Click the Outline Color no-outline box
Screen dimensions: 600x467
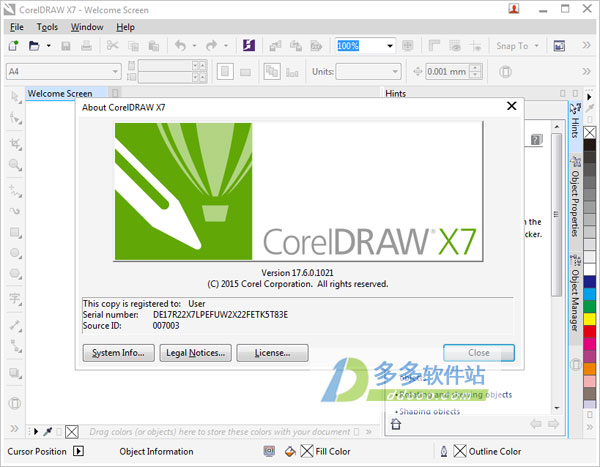tap(460, 451)
